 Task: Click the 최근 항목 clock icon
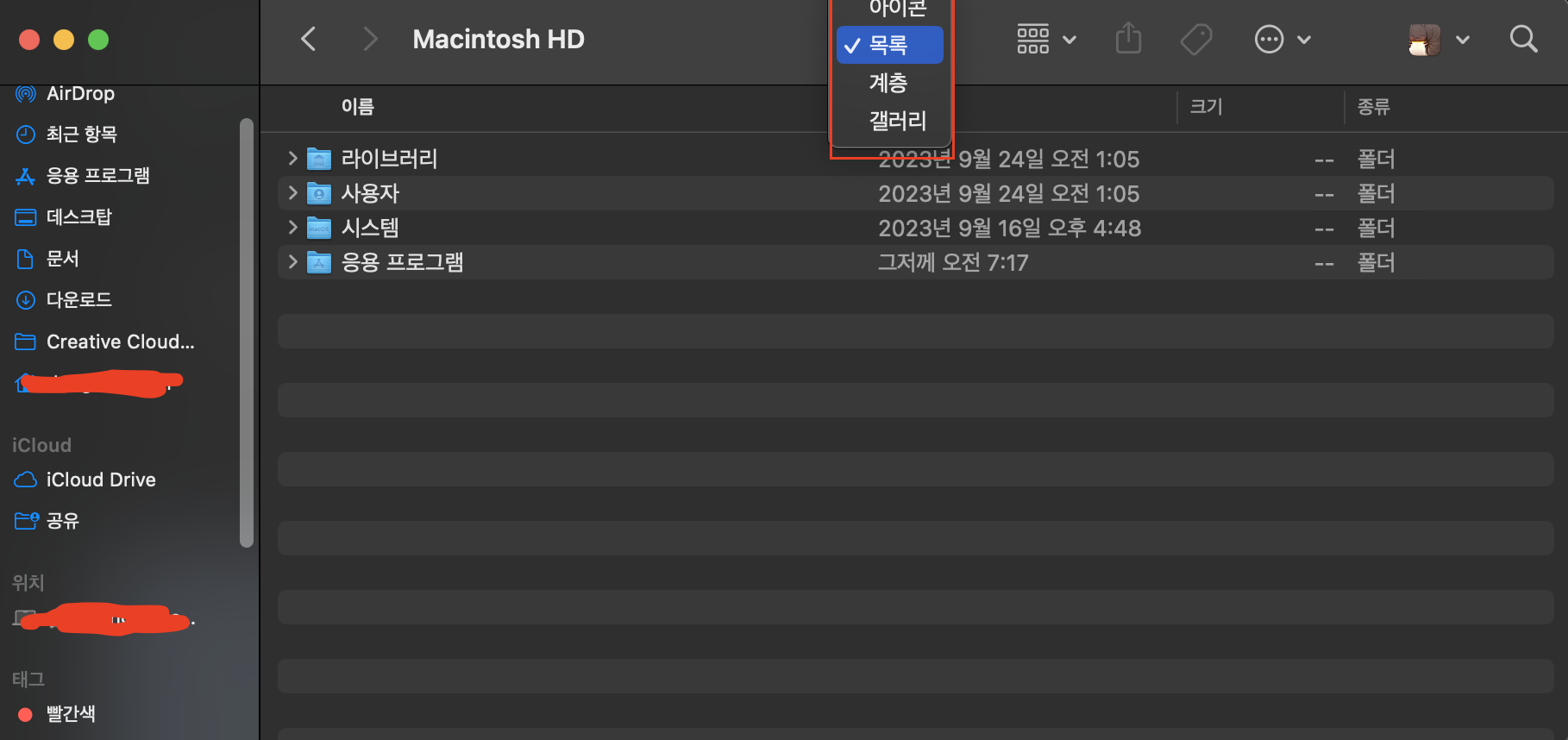coord(26,134)
